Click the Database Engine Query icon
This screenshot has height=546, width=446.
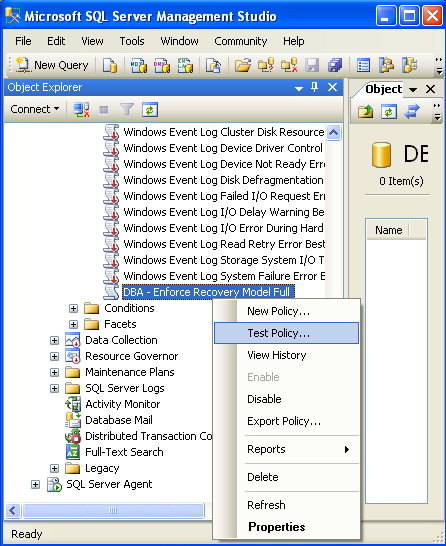pyautogui.click(x=110, y=65)
